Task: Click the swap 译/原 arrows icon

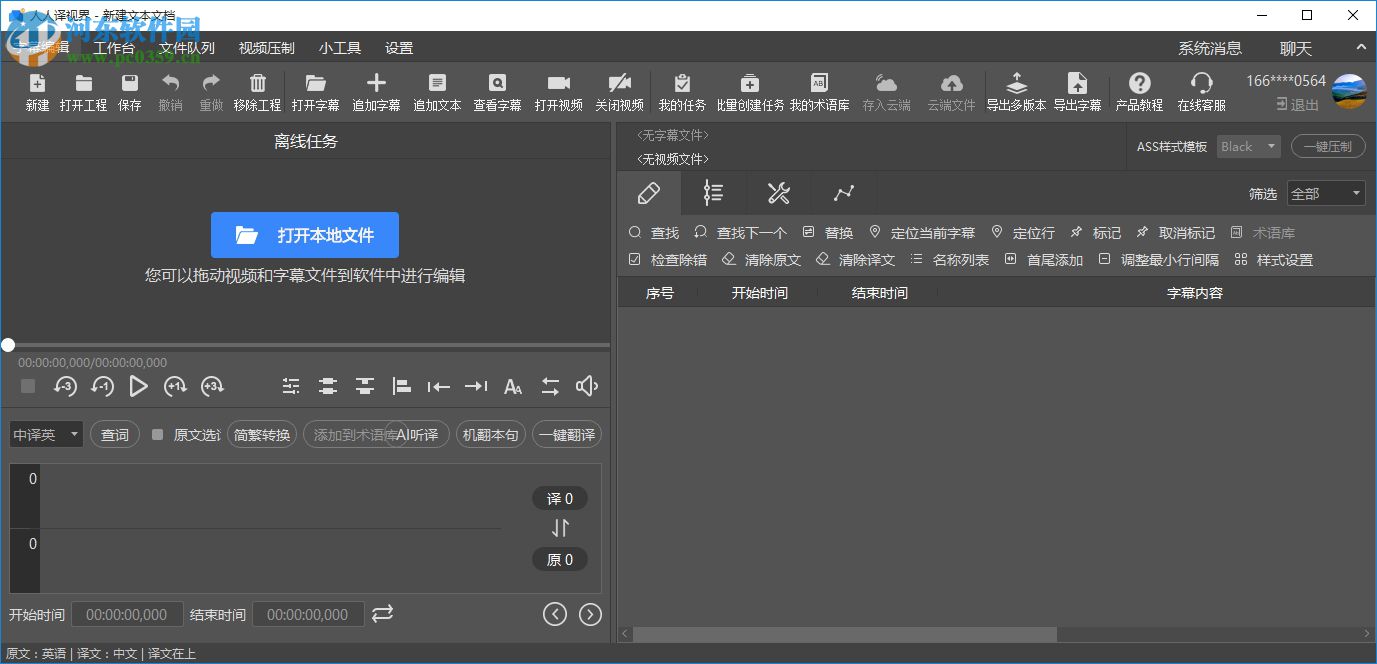Action: point(560,528)
